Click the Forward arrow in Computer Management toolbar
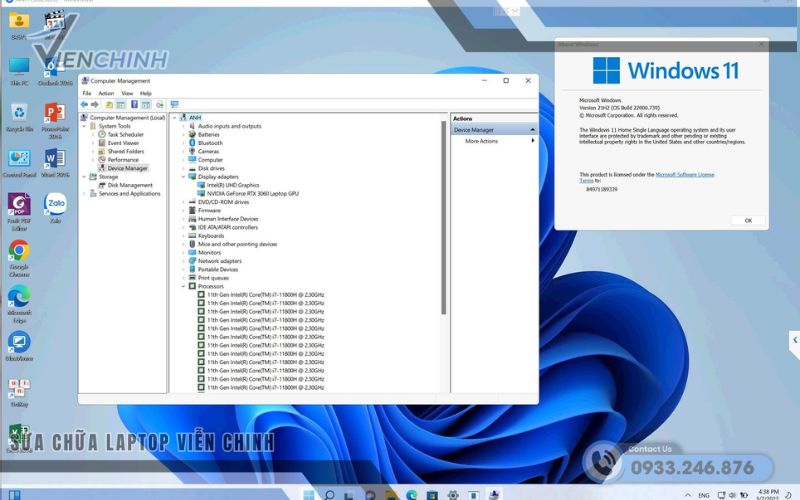The width and height of the screenshot is (800, 500). (94, 105)
